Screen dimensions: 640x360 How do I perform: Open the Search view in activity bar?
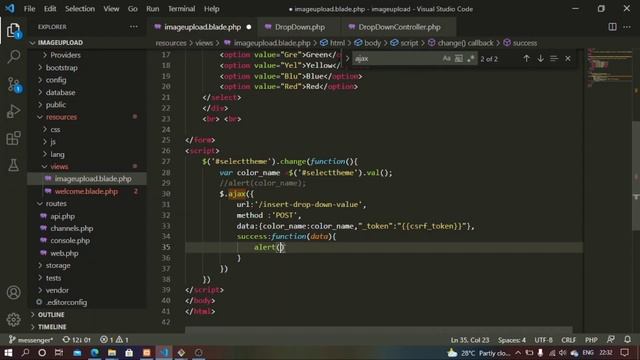pos(13,56)
